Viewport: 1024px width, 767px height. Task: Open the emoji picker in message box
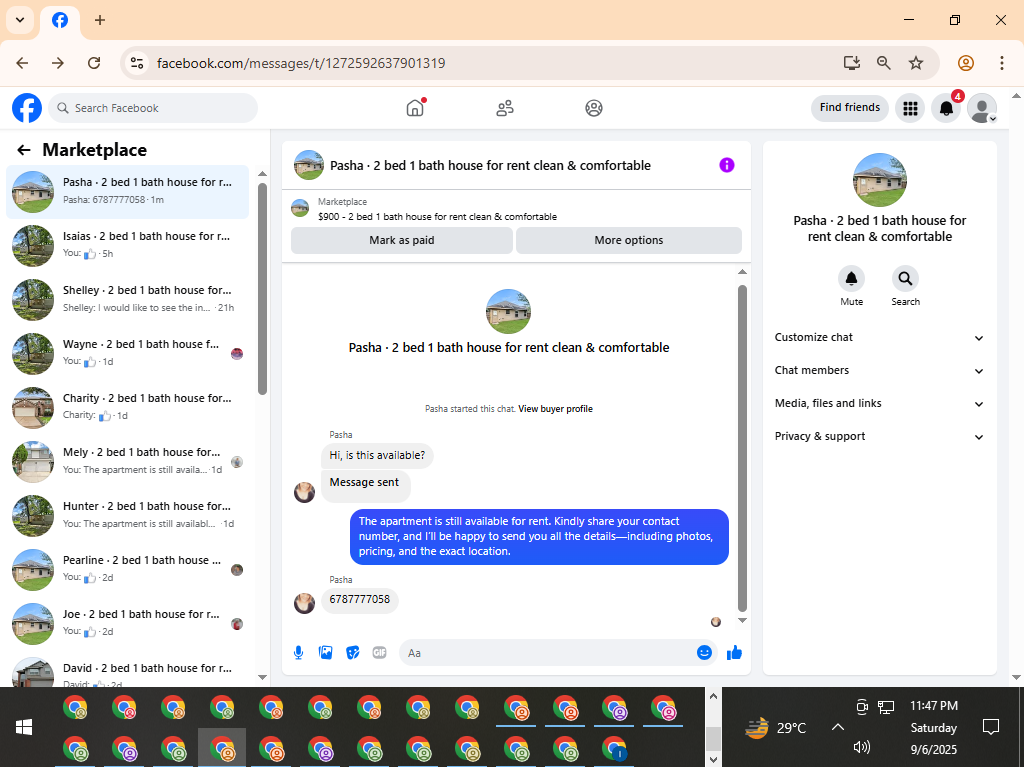tap(704, 653)
